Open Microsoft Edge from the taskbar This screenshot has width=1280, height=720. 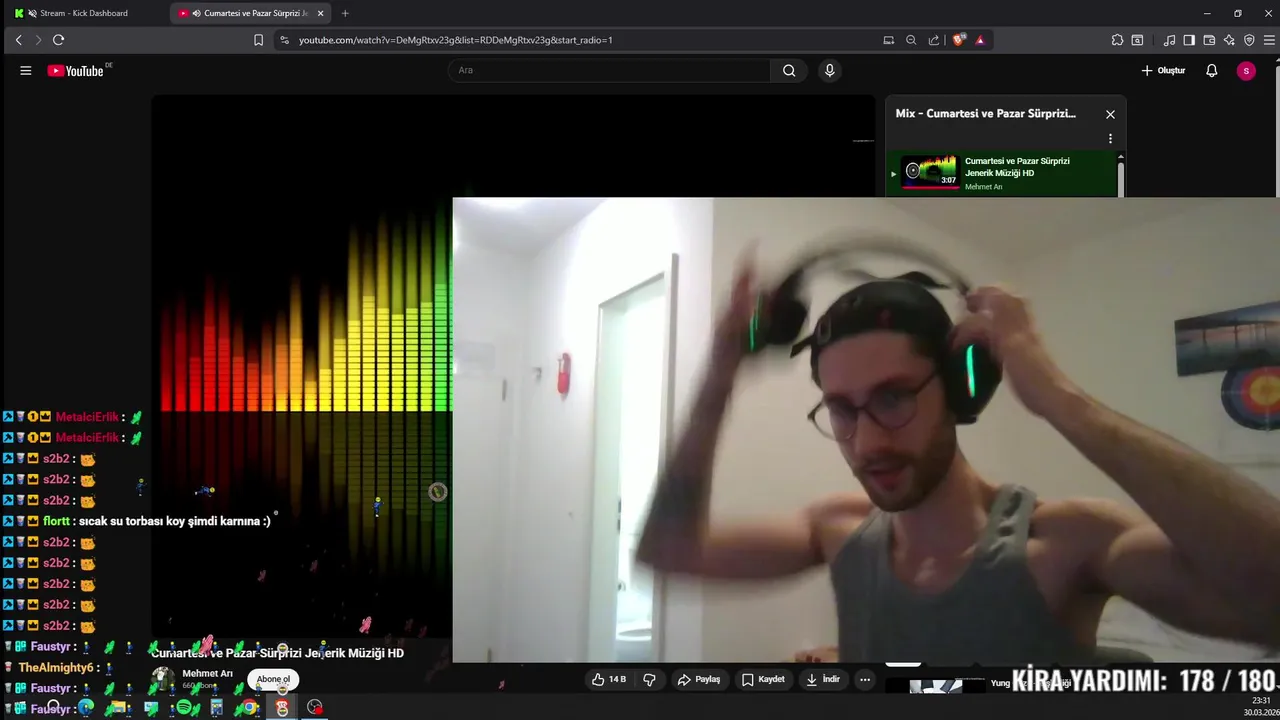pyautogui.click(x=86, y=708)
